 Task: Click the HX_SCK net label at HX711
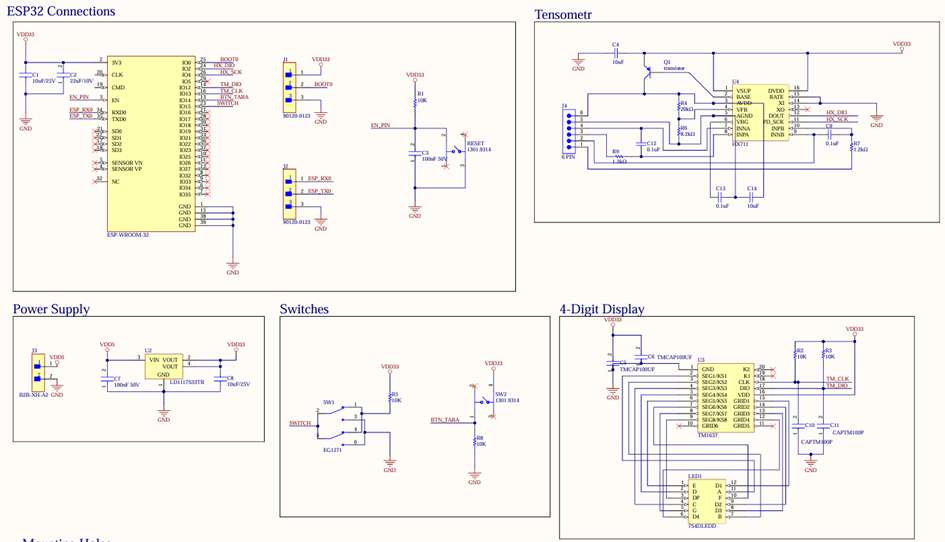click(837, 119)
